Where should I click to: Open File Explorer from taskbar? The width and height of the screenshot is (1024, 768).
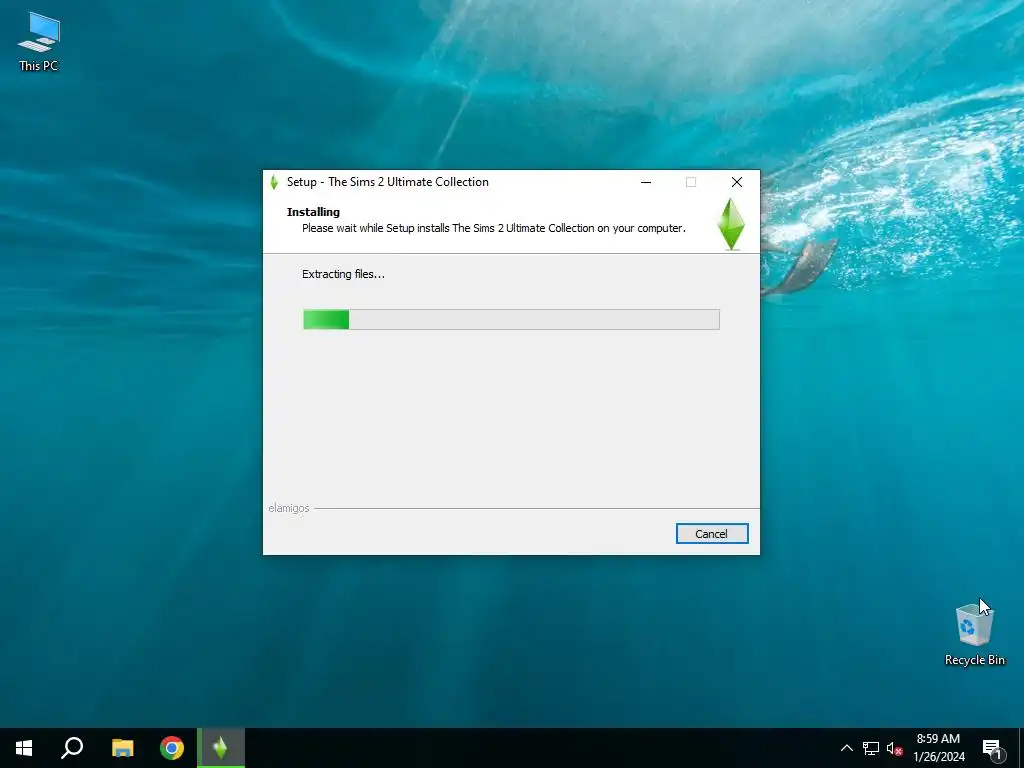[x=122, y=748]
